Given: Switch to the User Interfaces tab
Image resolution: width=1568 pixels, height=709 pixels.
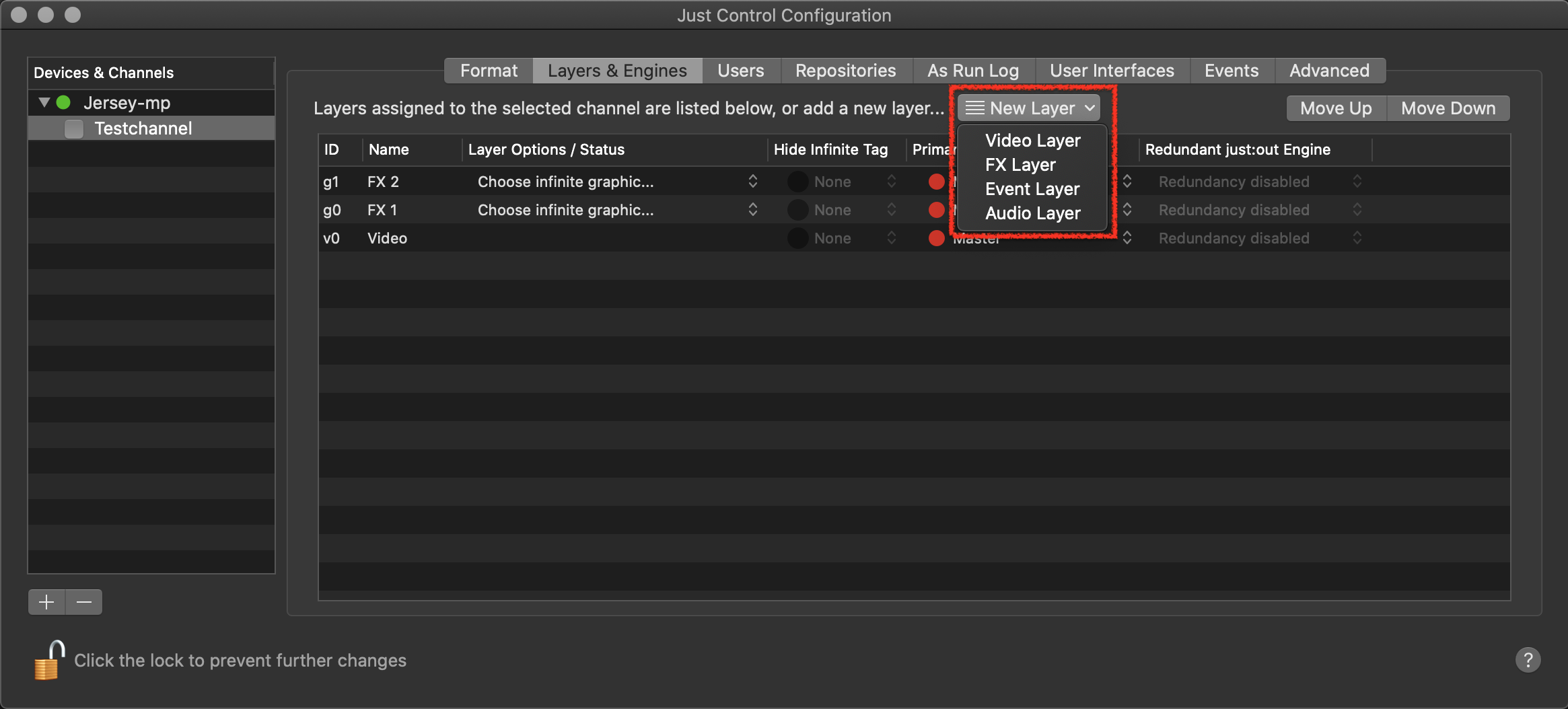Looking at the screenshot, I should (1112, 71).
